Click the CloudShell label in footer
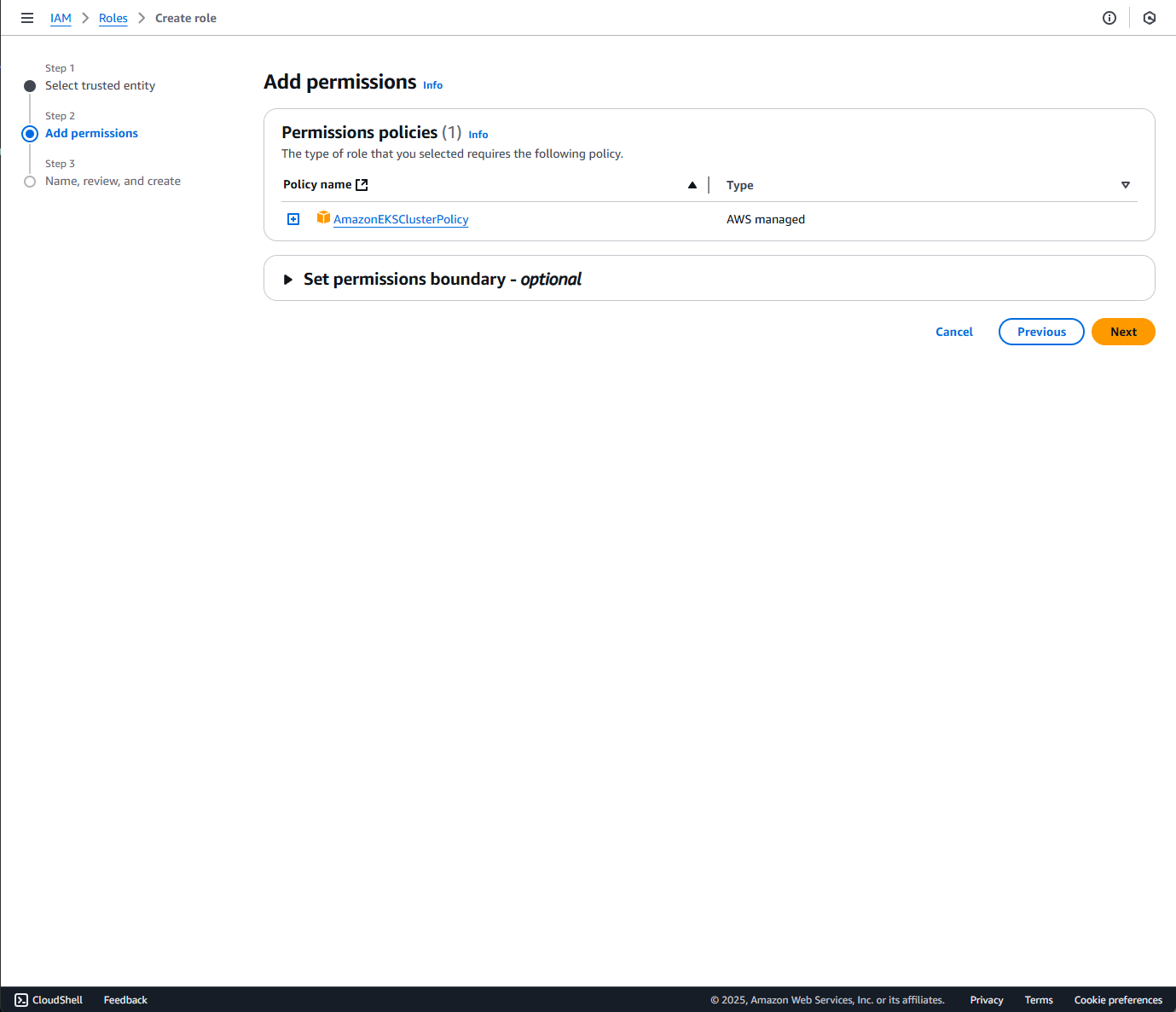Viewport: 1176px width, 1012px height. 57,1000
